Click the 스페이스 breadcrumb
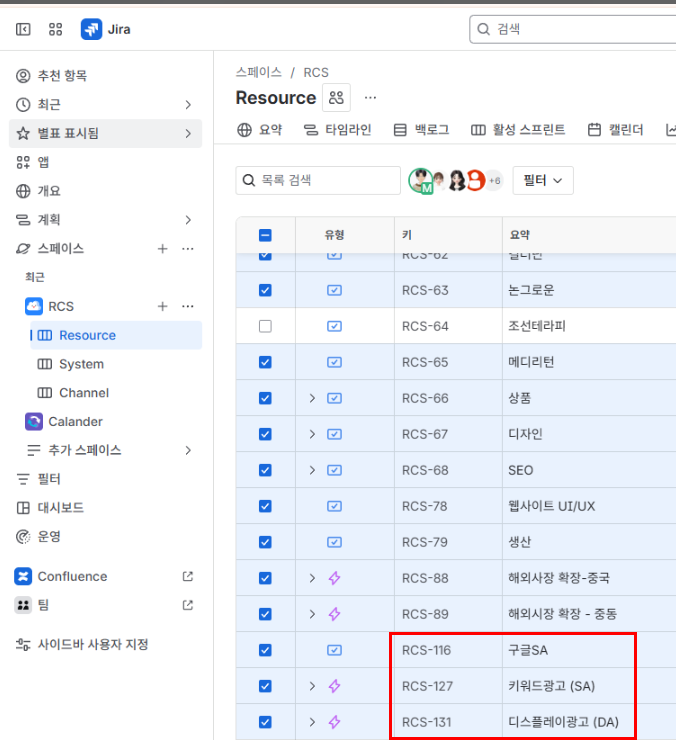Screen dimensions: 676x740 (x=259, y=72)
